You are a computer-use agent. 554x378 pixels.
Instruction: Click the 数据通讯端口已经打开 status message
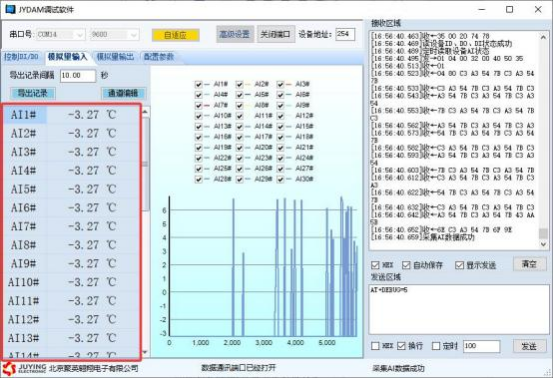point(238,368)
